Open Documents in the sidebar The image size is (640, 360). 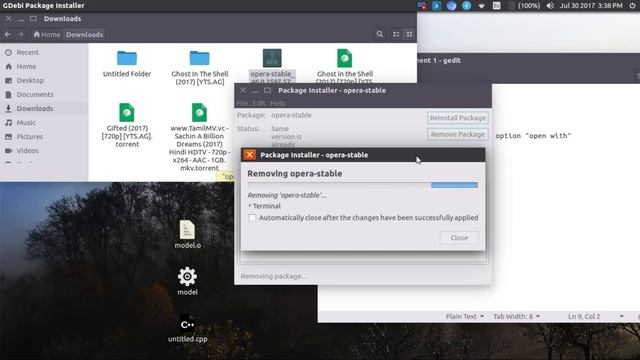pyautogui.click(x=35, y=94)
